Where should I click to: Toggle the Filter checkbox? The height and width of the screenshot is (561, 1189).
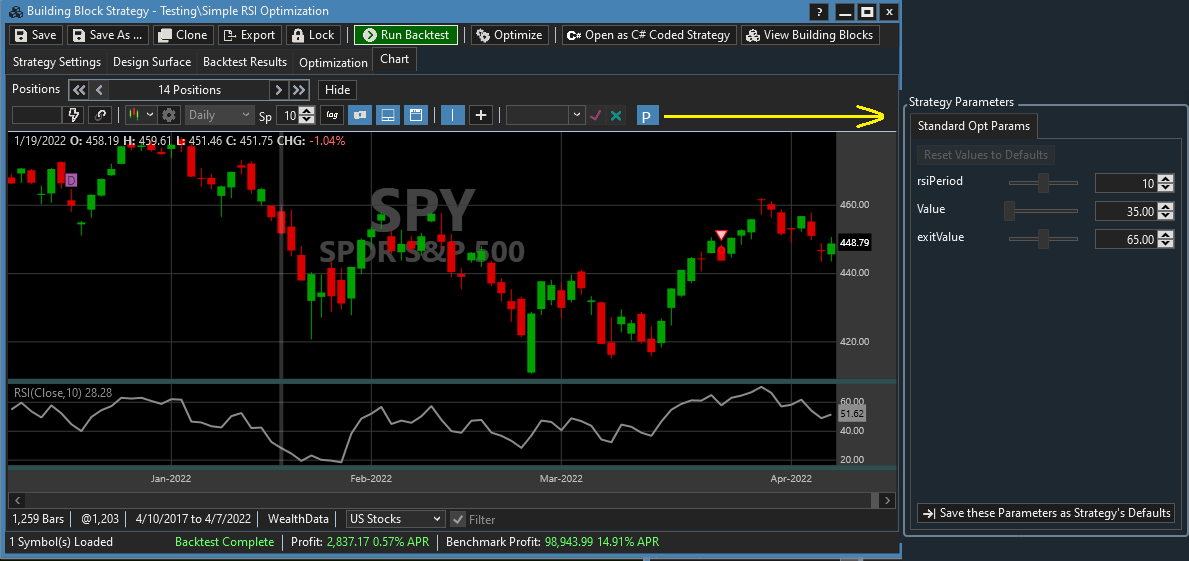458,519
